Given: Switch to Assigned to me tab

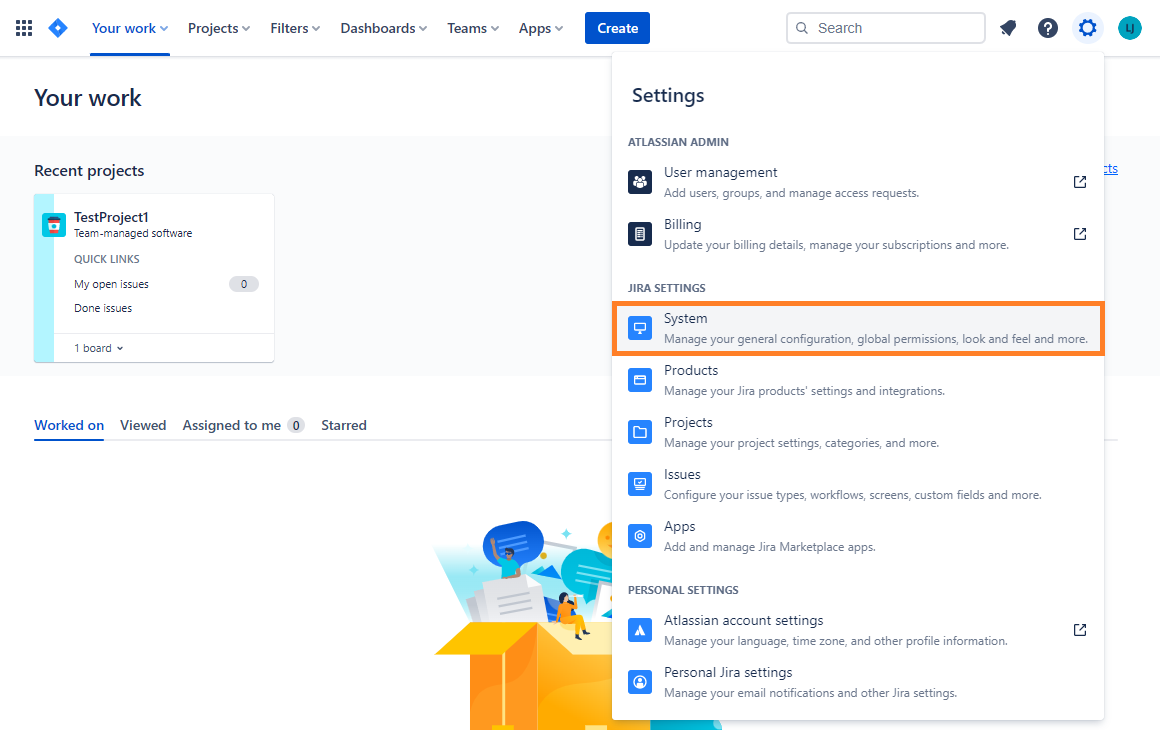Looking at the screenshot, I should pyautogui.click(x=232, y=425).
